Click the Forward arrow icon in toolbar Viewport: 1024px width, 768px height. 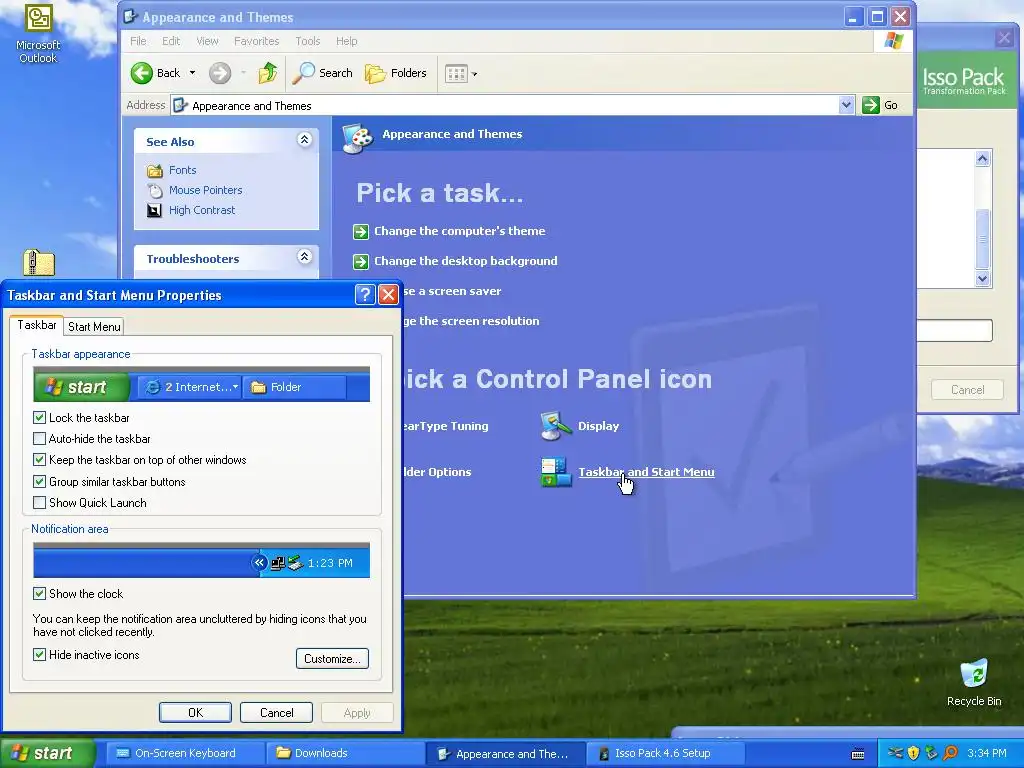click(x=220, y=73)
